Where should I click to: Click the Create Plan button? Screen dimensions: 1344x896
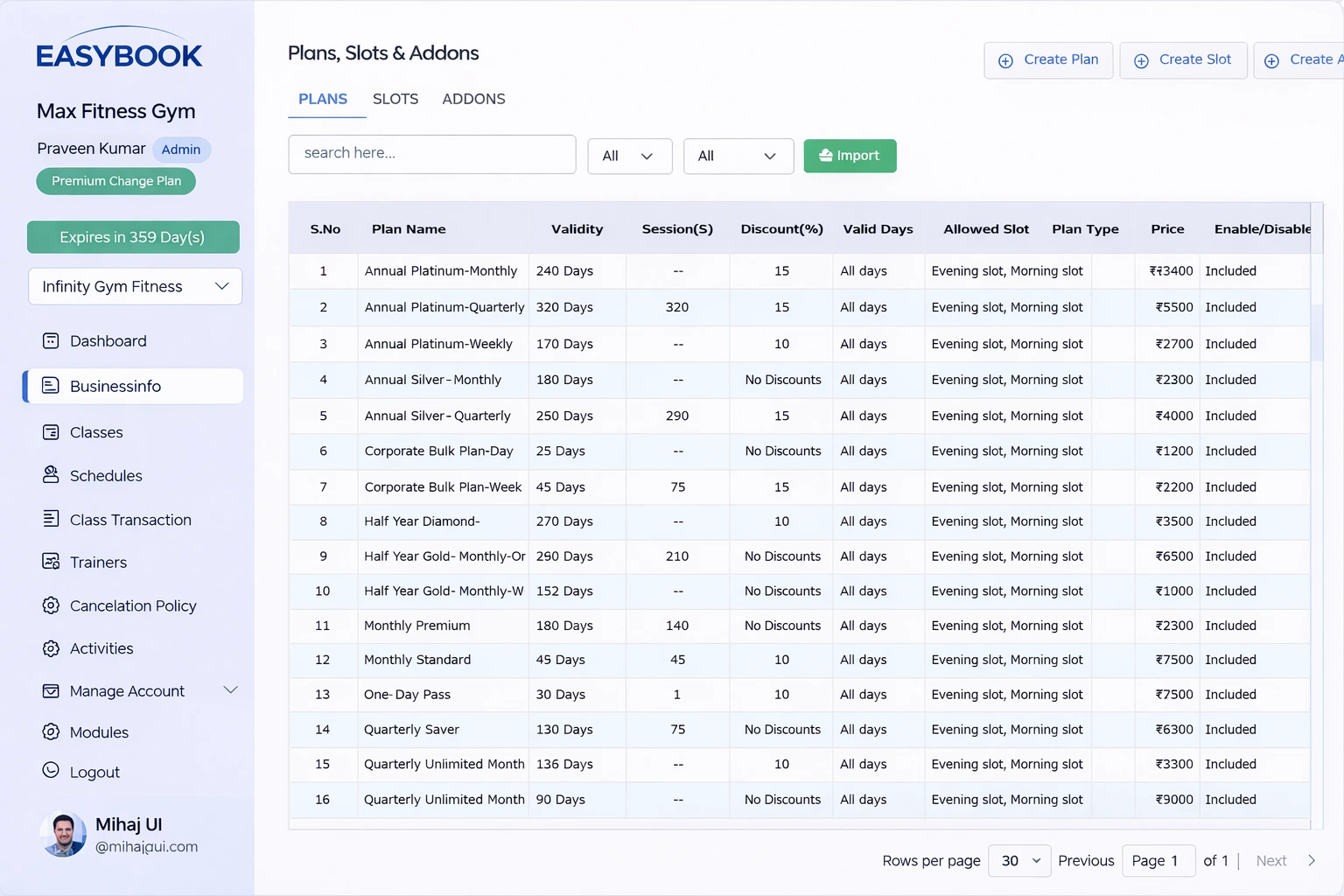(x=1048, y=59)
